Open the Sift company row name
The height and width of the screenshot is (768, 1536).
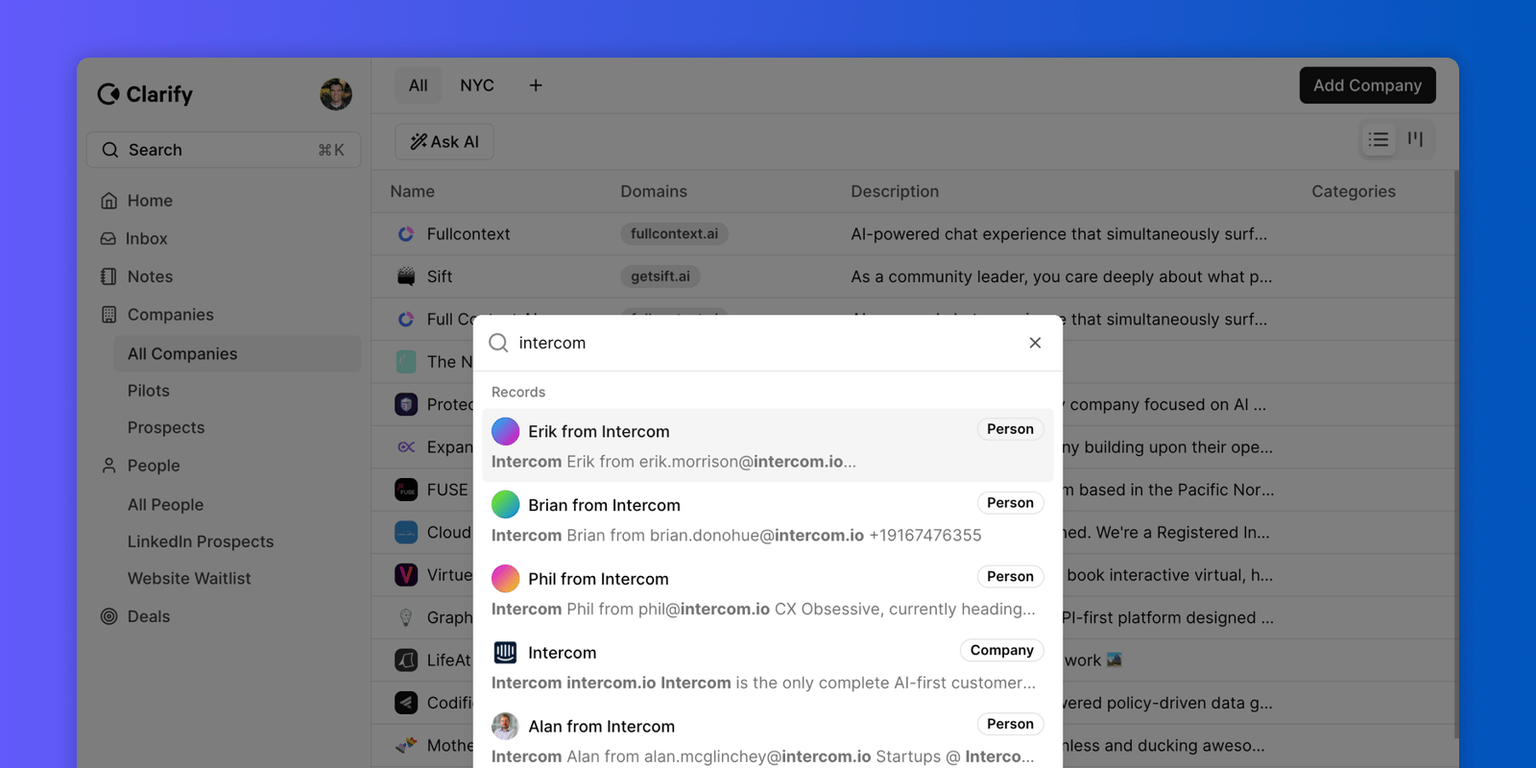pyautogui.click(x=440, y=277)
